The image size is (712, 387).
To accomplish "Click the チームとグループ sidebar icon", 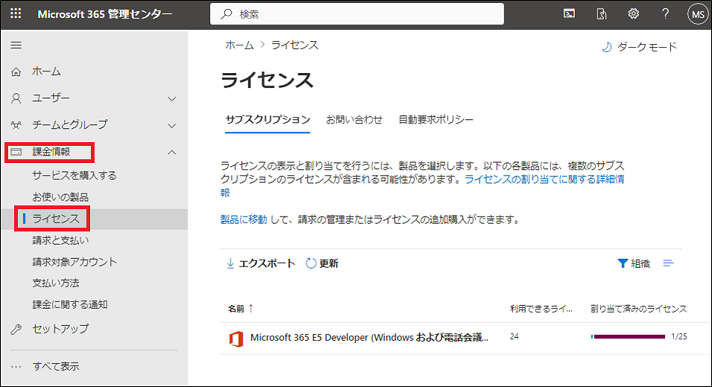I will tap(16, 124).
